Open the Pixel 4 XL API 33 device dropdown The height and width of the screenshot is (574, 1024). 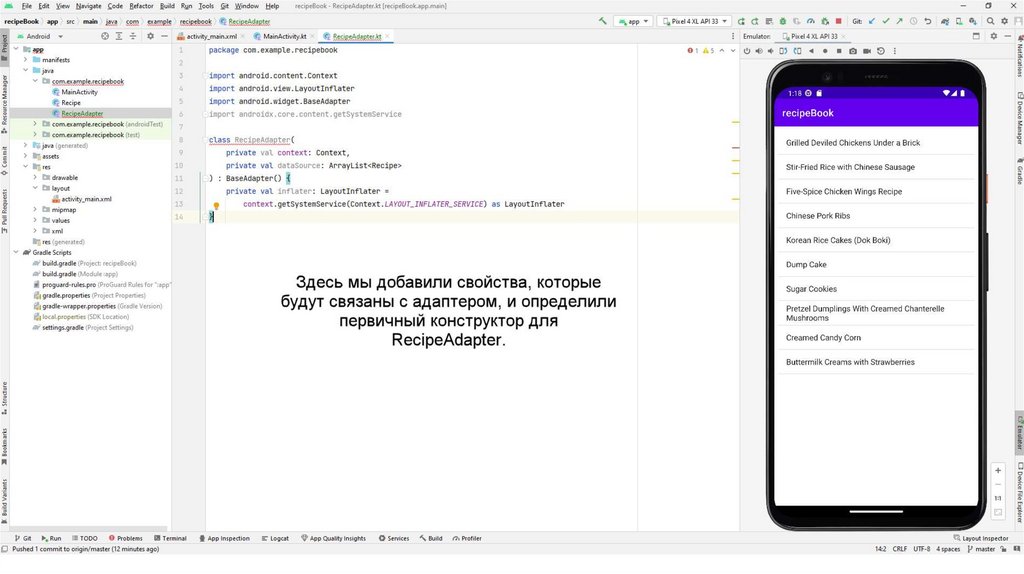(694, 21)
